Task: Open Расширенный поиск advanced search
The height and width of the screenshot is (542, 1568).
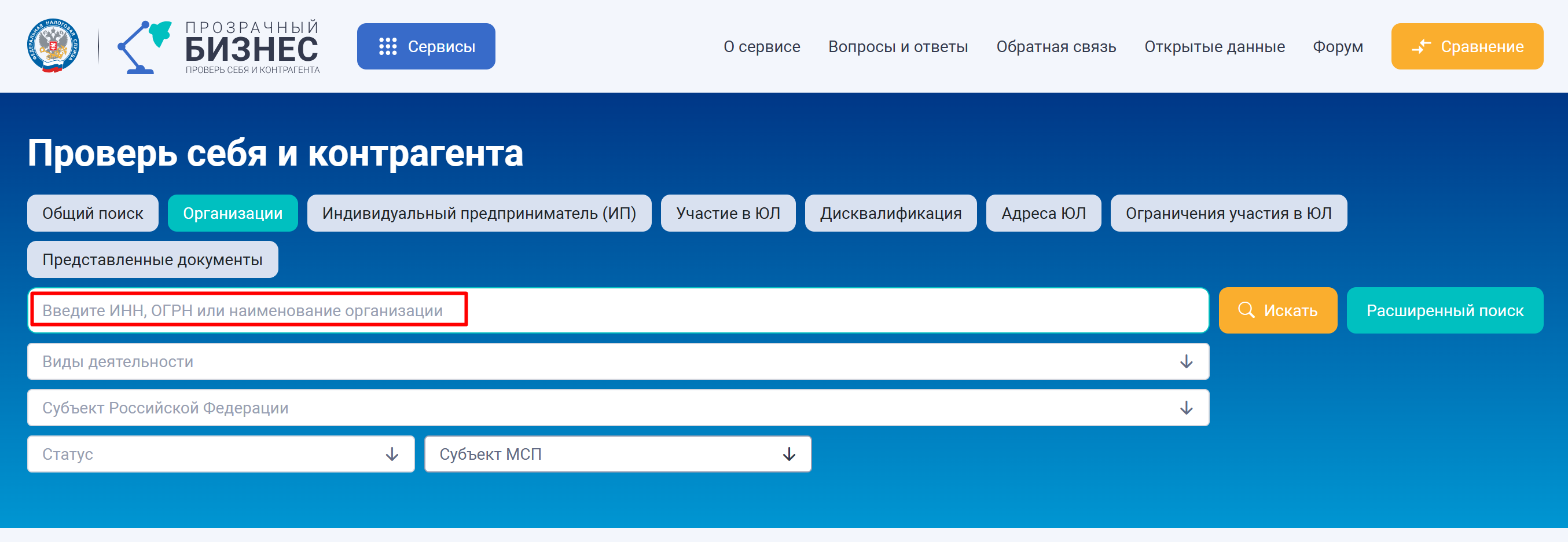Action: click(x=1444, y=310)
